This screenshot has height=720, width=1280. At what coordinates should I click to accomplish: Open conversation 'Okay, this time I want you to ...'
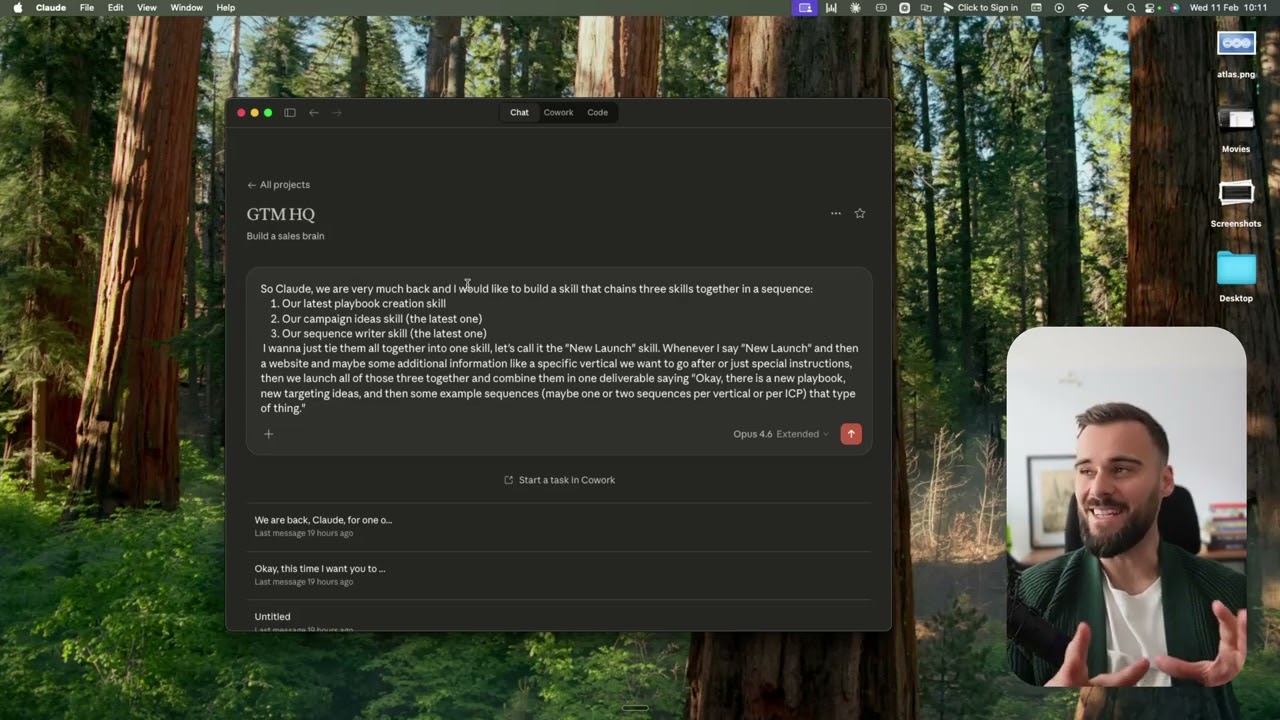coord(559,575)
